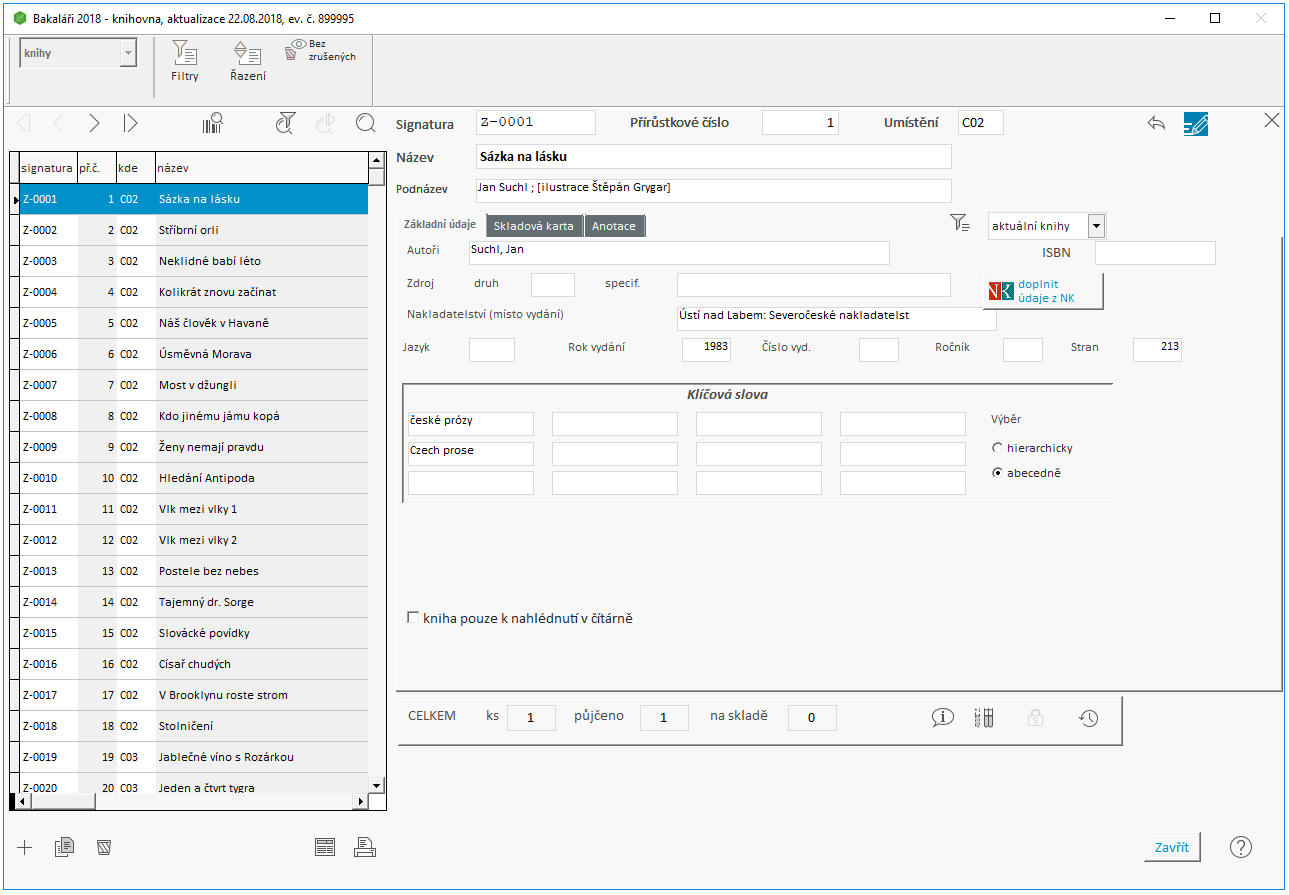
Task: Switch to the Anotace tab
Action: tap(614, 226)
